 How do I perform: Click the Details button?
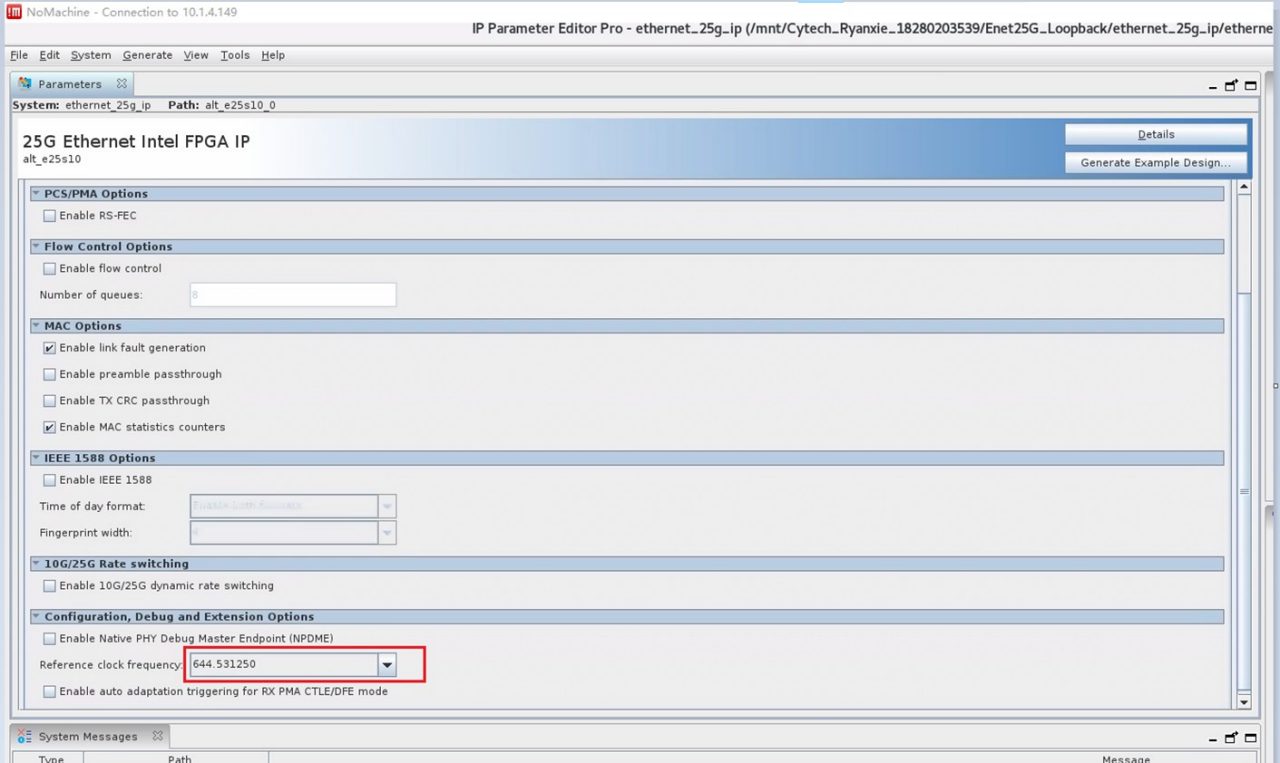tap(1155, 134)
